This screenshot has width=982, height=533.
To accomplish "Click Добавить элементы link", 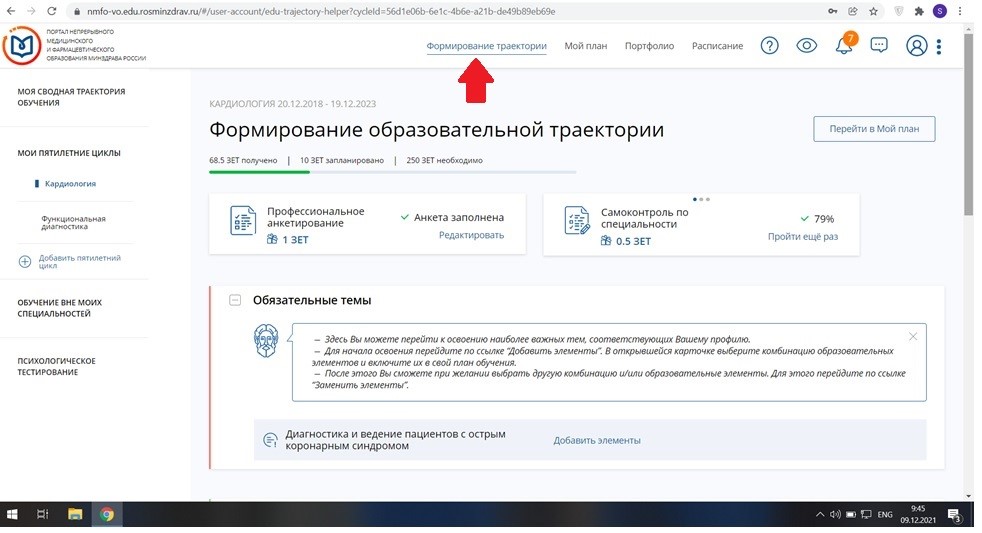I will 597,440.
